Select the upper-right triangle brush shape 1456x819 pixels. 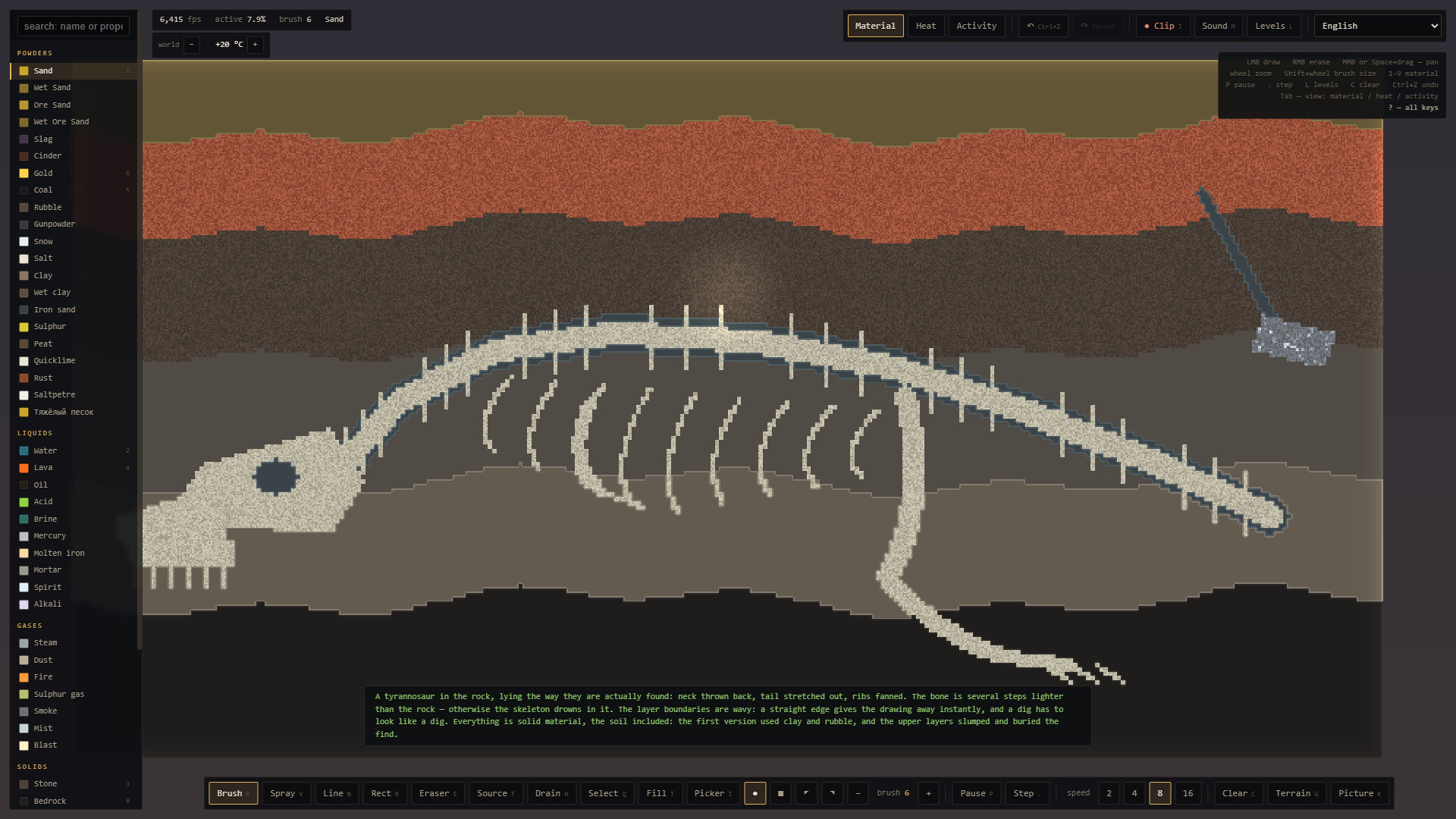point(832,793)
